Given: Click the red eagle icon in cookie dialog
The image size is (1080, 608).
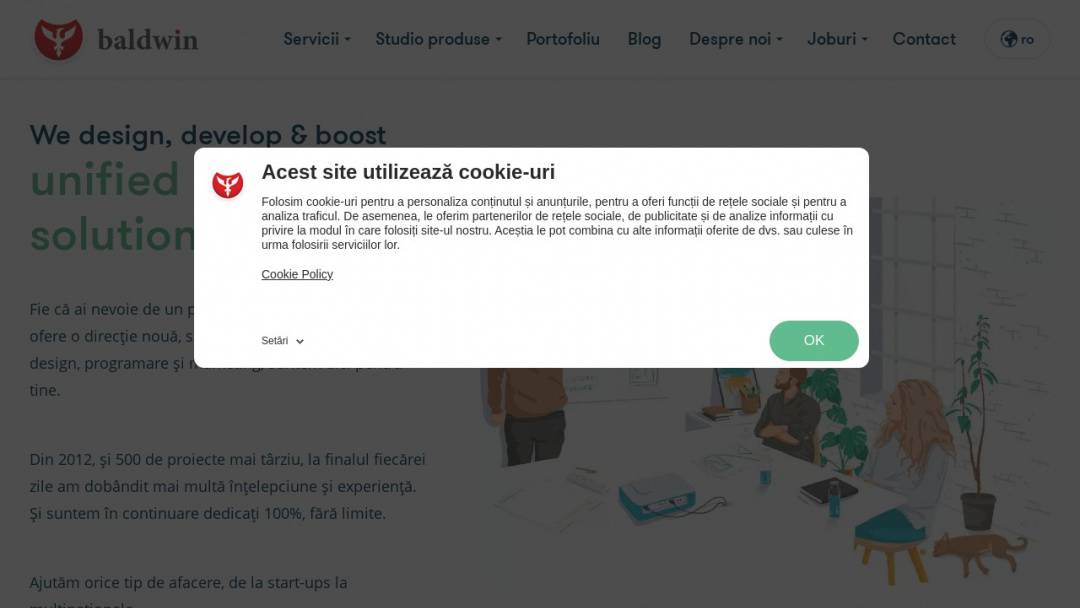Looking at the screenshot, I should pyautogui.click(x=227, y=185).
